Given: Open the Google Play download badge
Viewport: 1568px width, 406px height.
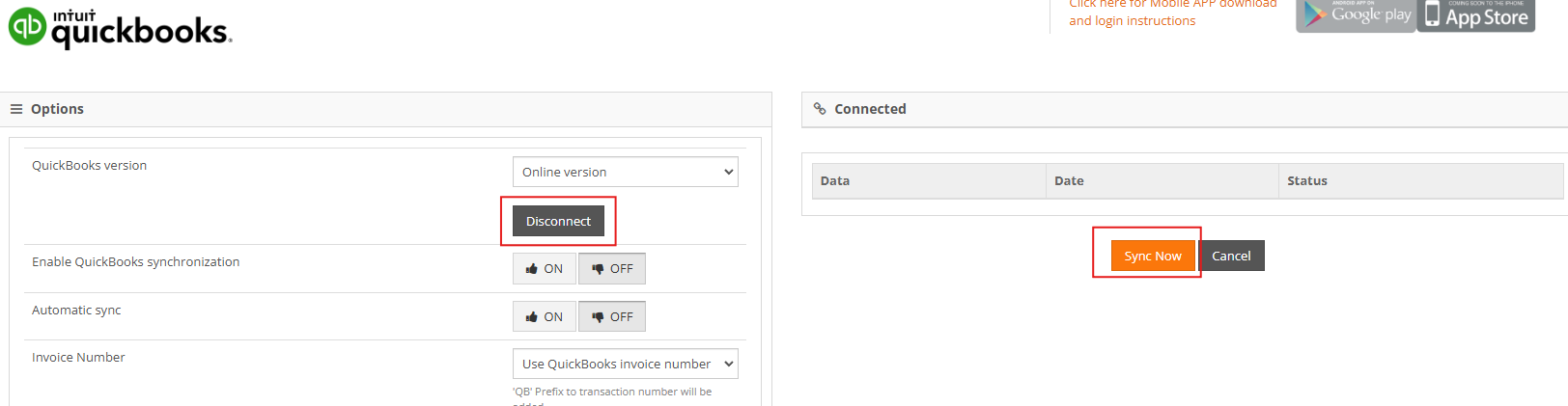Looking at the screenshot, I should [x=1356, y=15].
